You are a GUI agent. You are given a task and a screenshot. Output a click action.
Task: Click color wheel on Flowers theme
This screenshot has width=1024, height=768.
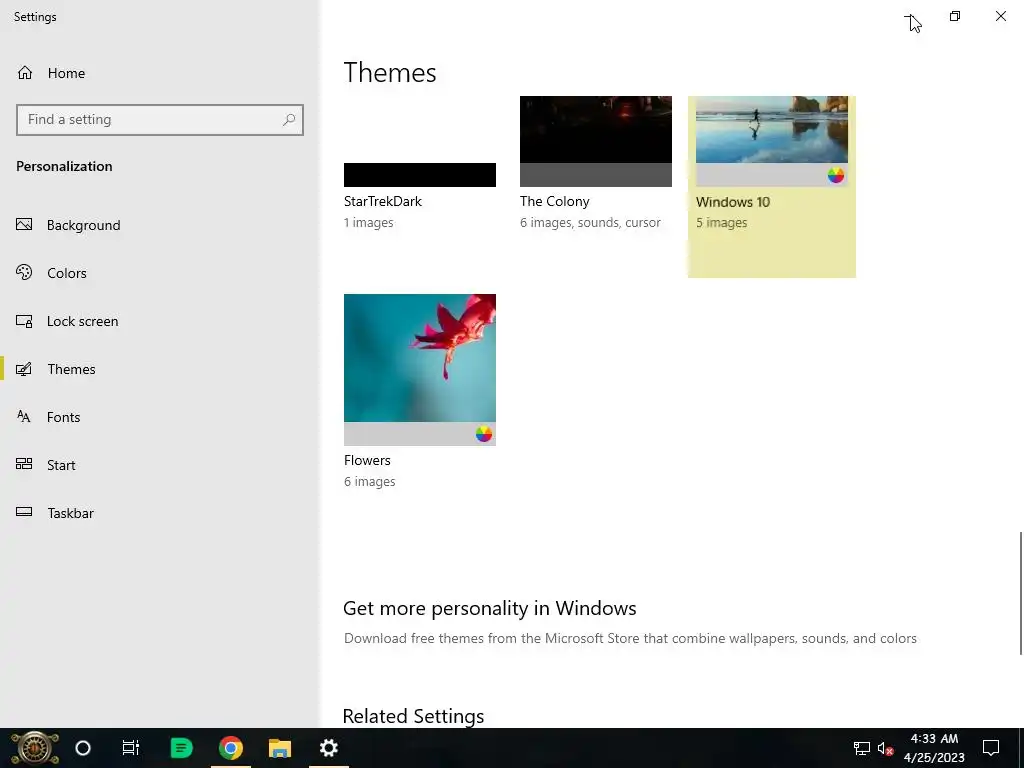tap(484, 434)
